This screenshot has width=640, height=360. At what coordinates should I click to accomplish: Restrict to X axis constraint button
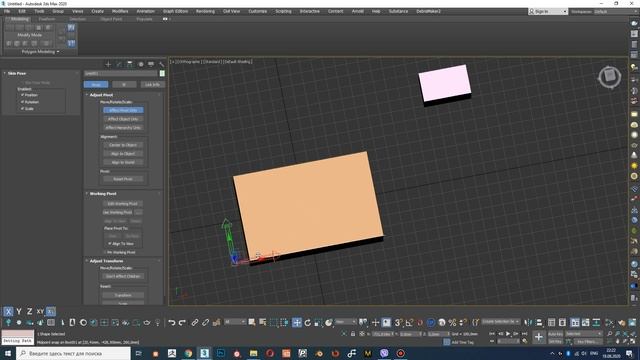point(8,311)
